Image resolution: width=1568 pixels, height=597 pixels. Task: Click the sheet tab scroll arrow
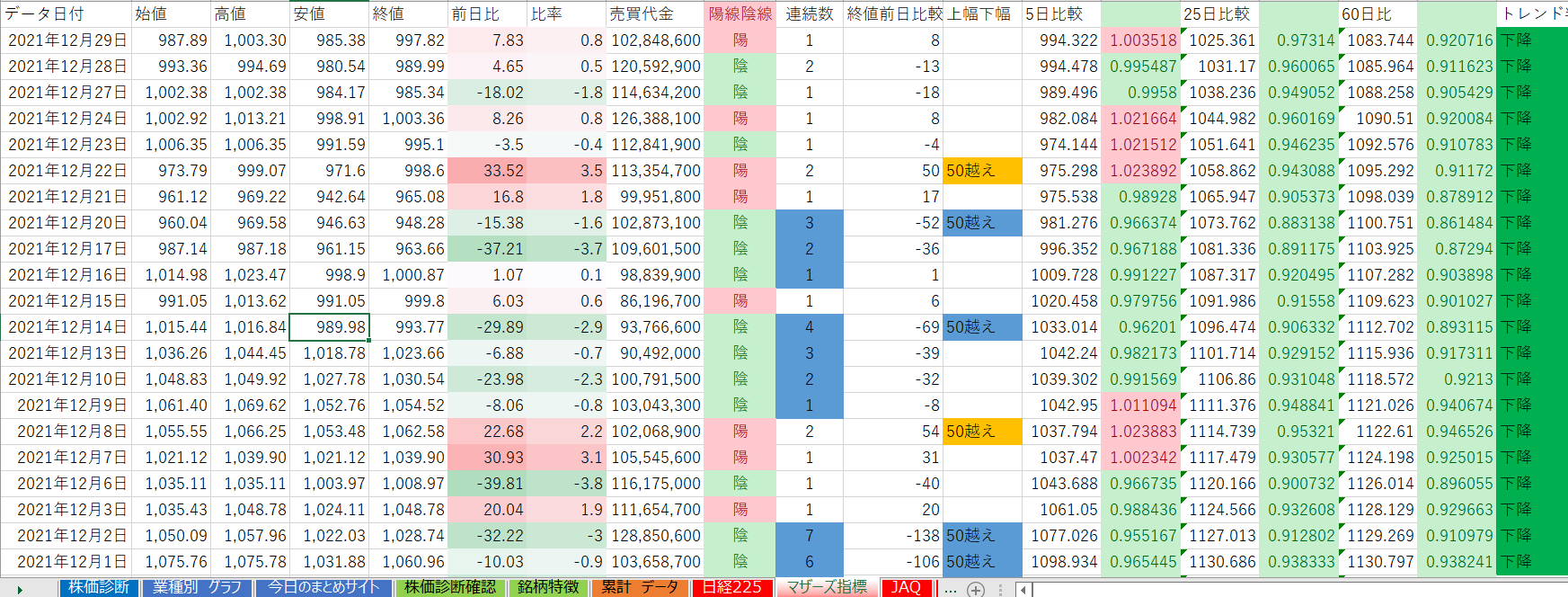[20, 590]
